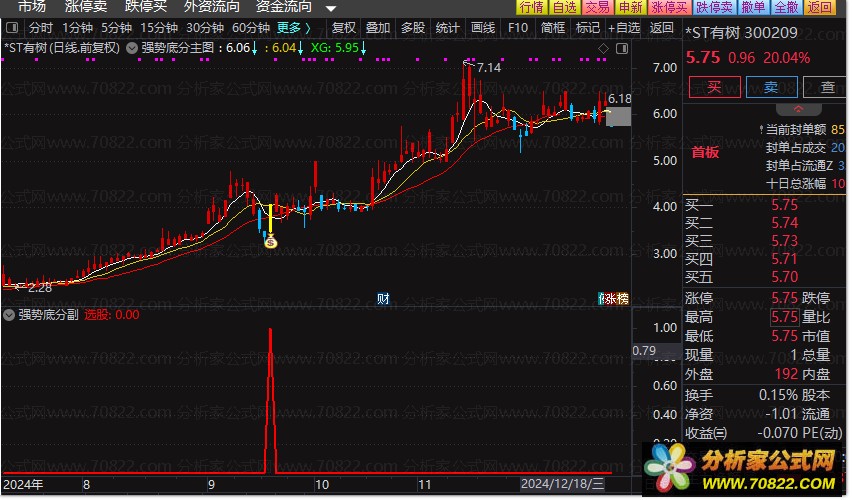Switch to 60分钟 chart period
The height and width of the screenshot is (500, 852).
coord(250,27)
